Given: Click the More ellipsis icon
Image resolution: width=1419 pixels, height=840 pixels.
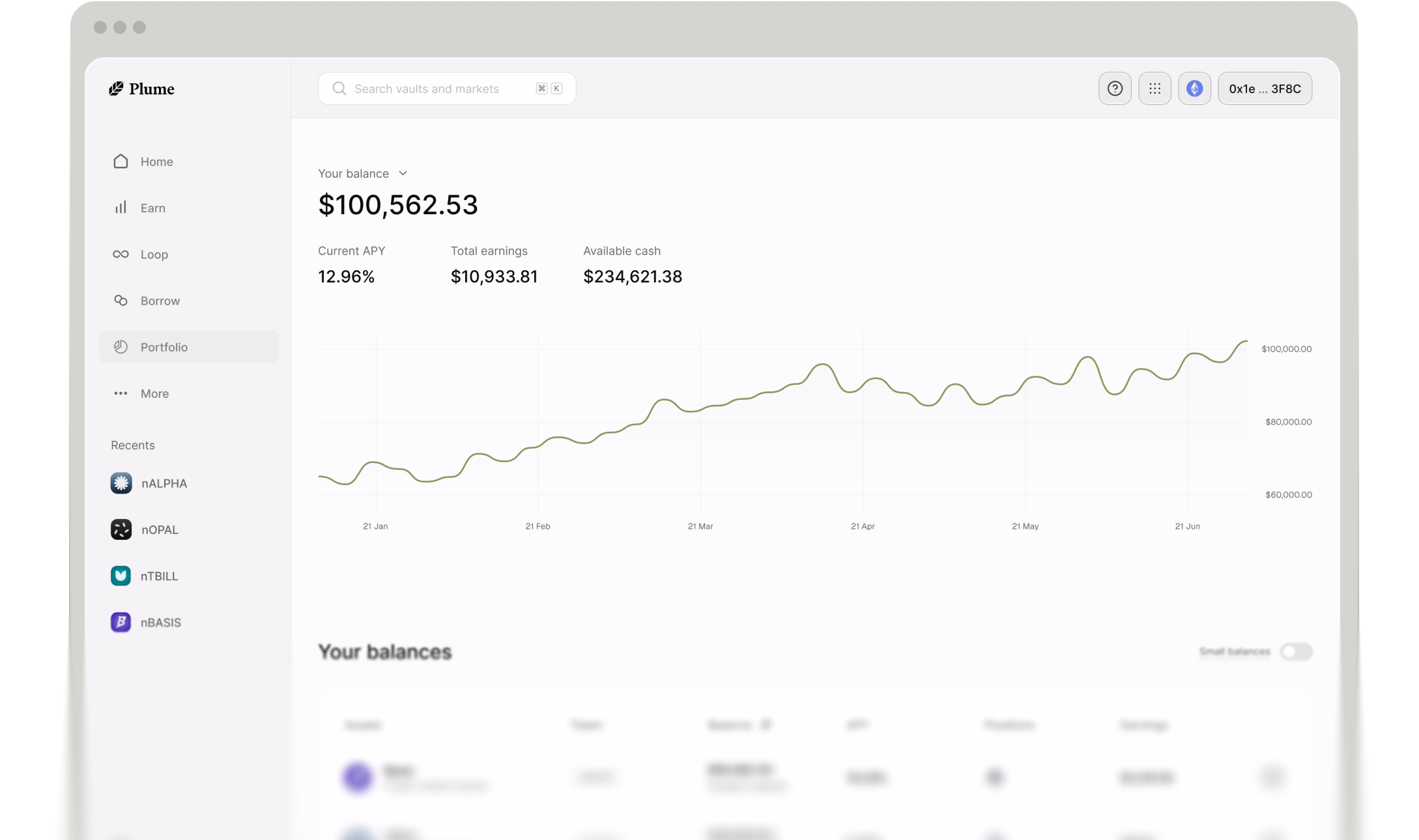Looking at the screenshot, I should 121,393.
